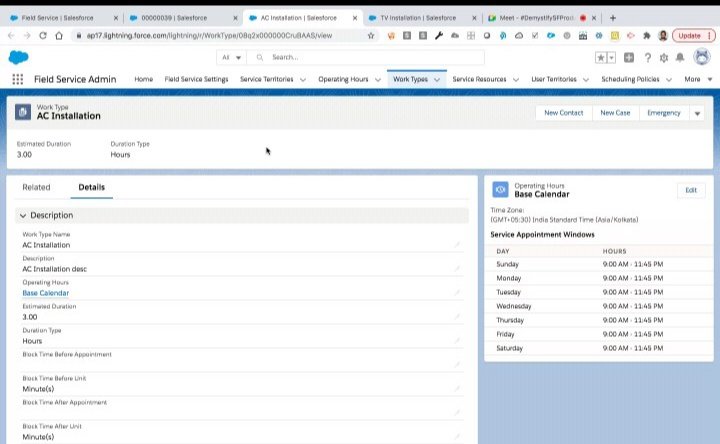Open the user profile avatar
The image size is (720, 444).
click(x=702, y=57)
